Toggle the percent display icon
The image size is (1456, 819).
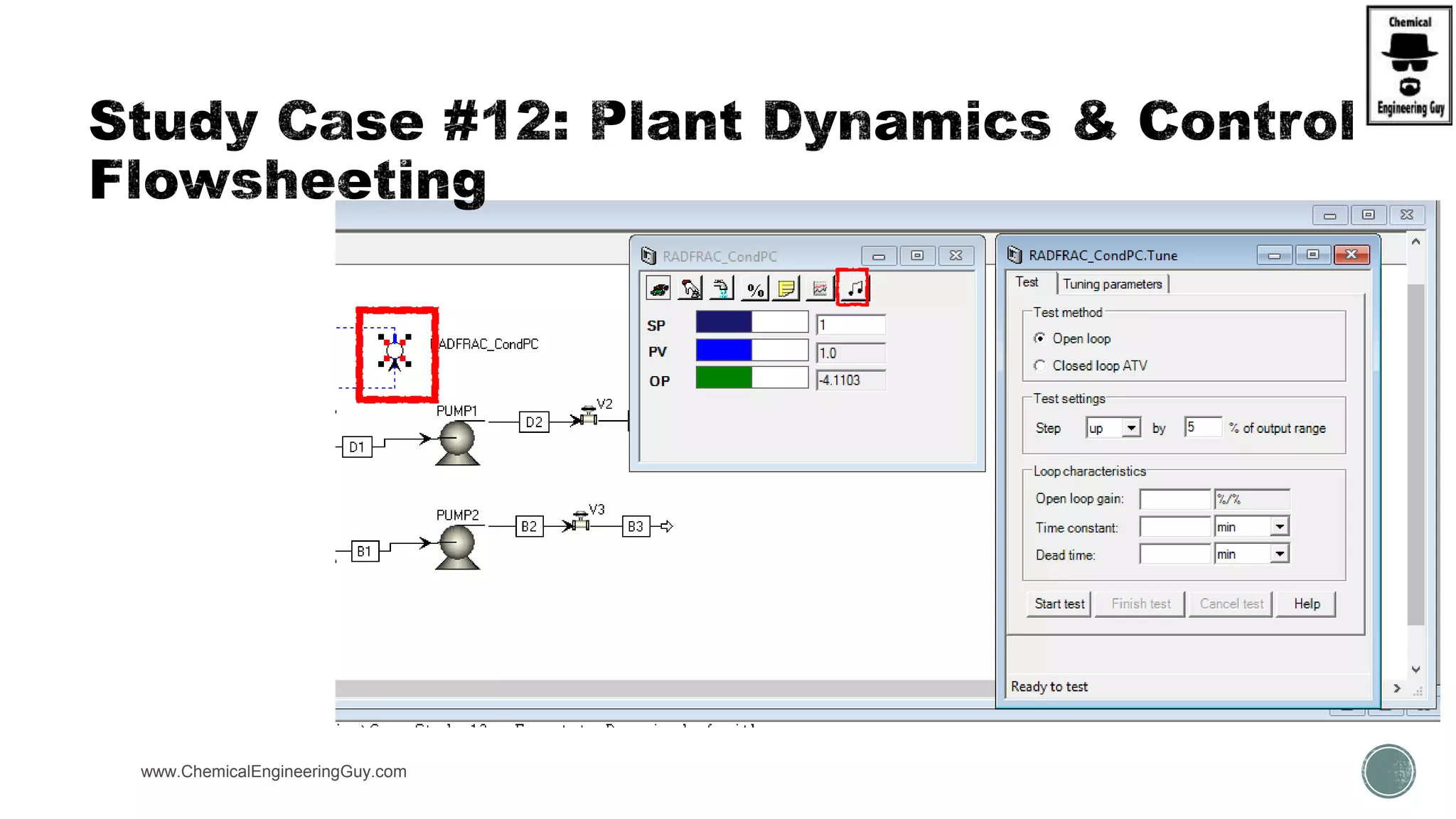(x=754, y=289)
